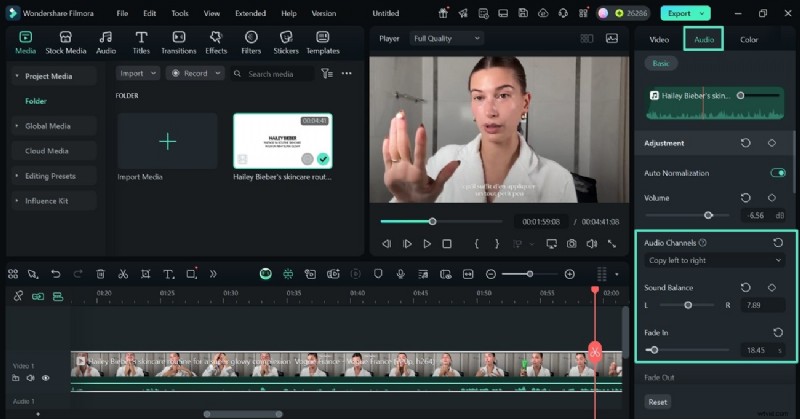Mute the Video 1 track
800x419 pixels.
(31, 378)
